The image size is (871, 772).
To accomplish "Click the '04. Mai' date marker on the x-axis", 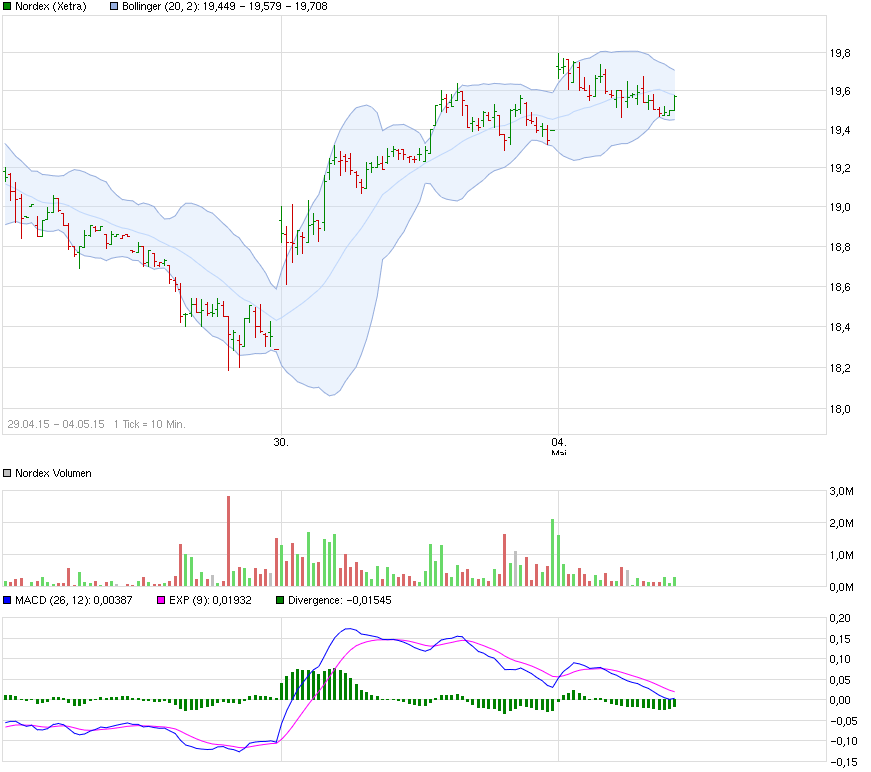I will (559, 444).
